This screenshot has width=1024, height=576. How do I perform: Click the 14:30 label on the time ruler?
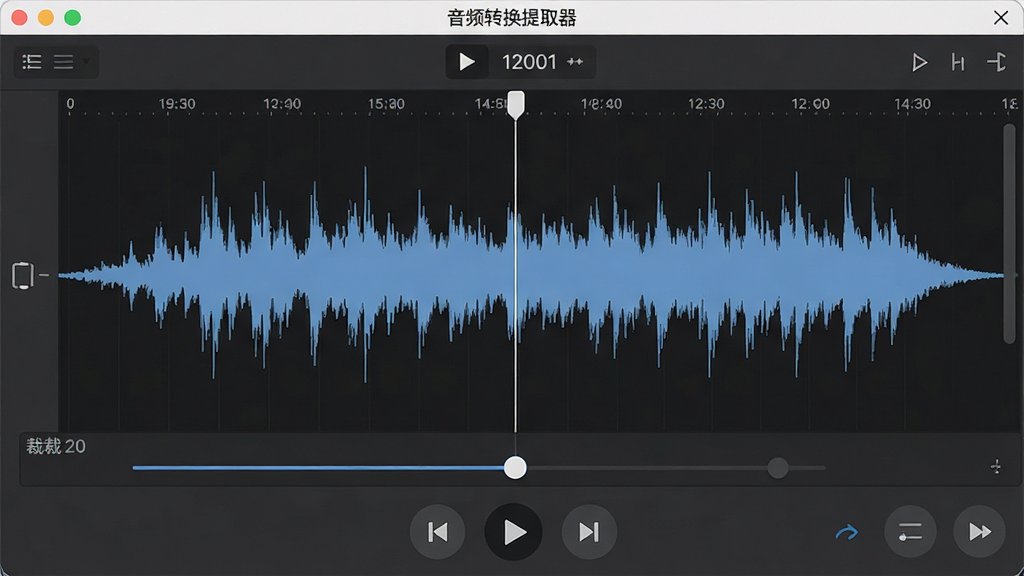[x=912, y=104]
